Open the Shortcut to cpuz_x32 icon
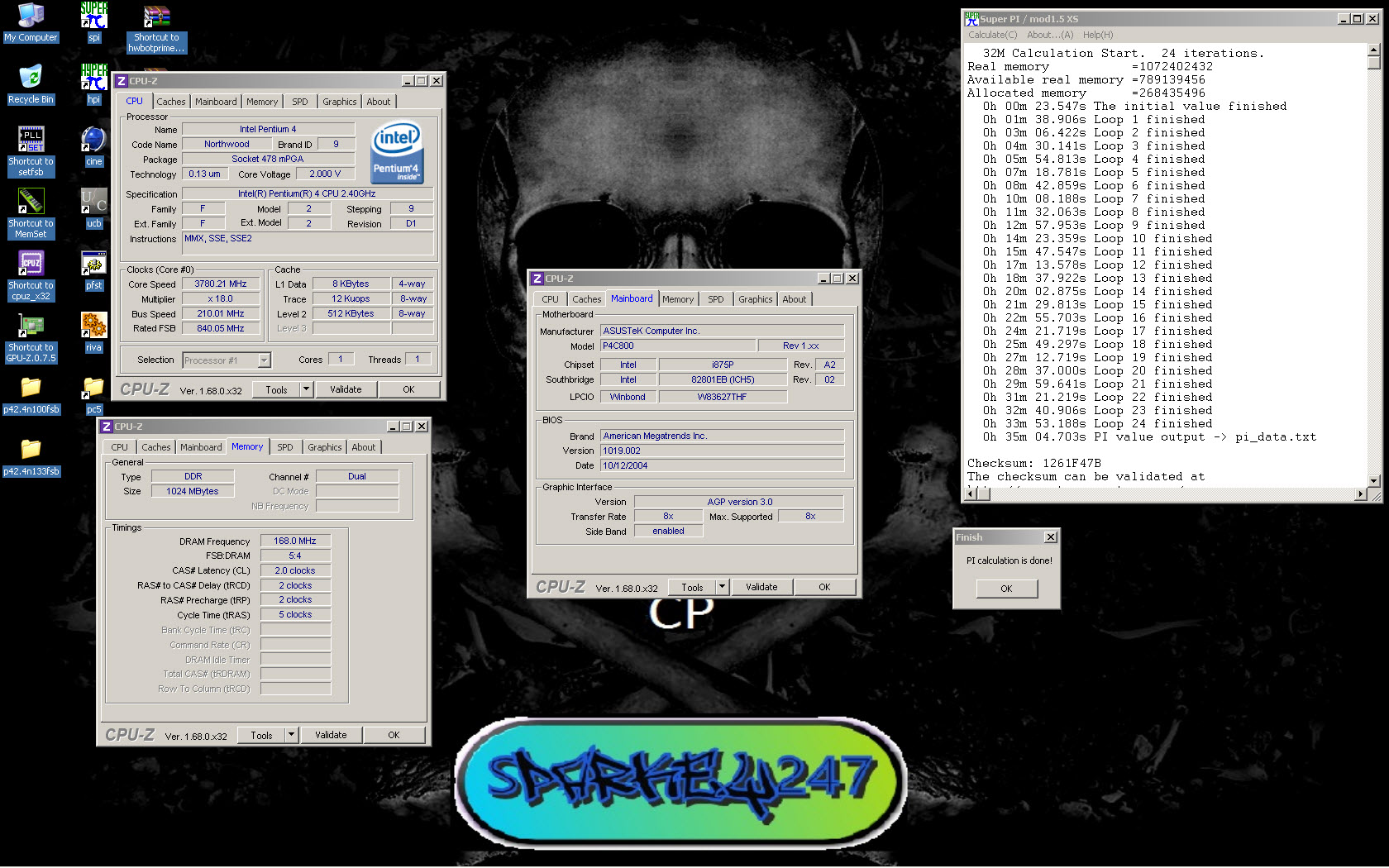 coord(31,275)
